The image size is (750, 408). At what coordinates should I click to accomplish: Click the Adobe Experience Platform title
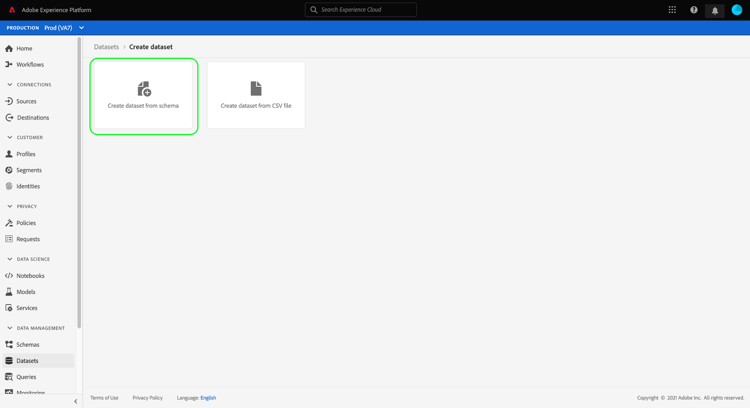coord(56,10)
